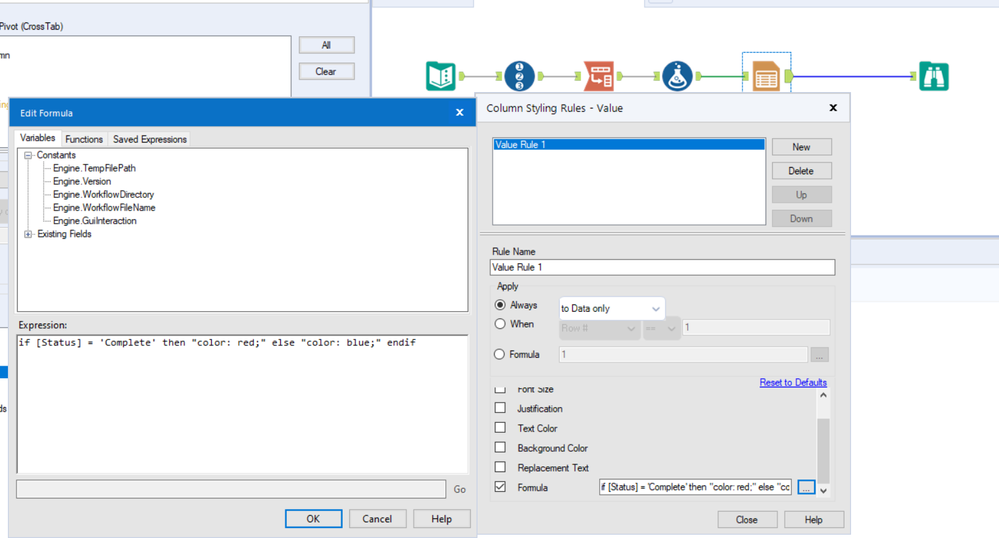Image resolution: width=999 pixels, height=538 pixels.
Task: Select the Browse binoculars tool on canvas
Action: tap(934, 76)
